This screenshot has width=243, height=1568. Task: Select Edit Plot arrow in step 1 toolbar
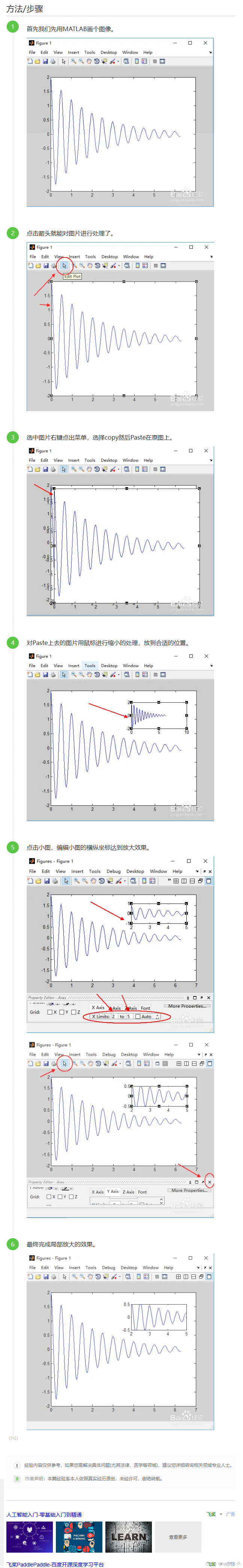(x=63, y=61)
